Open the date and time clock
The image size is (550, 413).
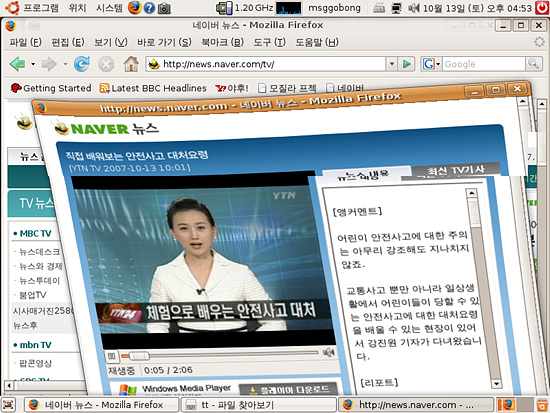pos(477,8)
